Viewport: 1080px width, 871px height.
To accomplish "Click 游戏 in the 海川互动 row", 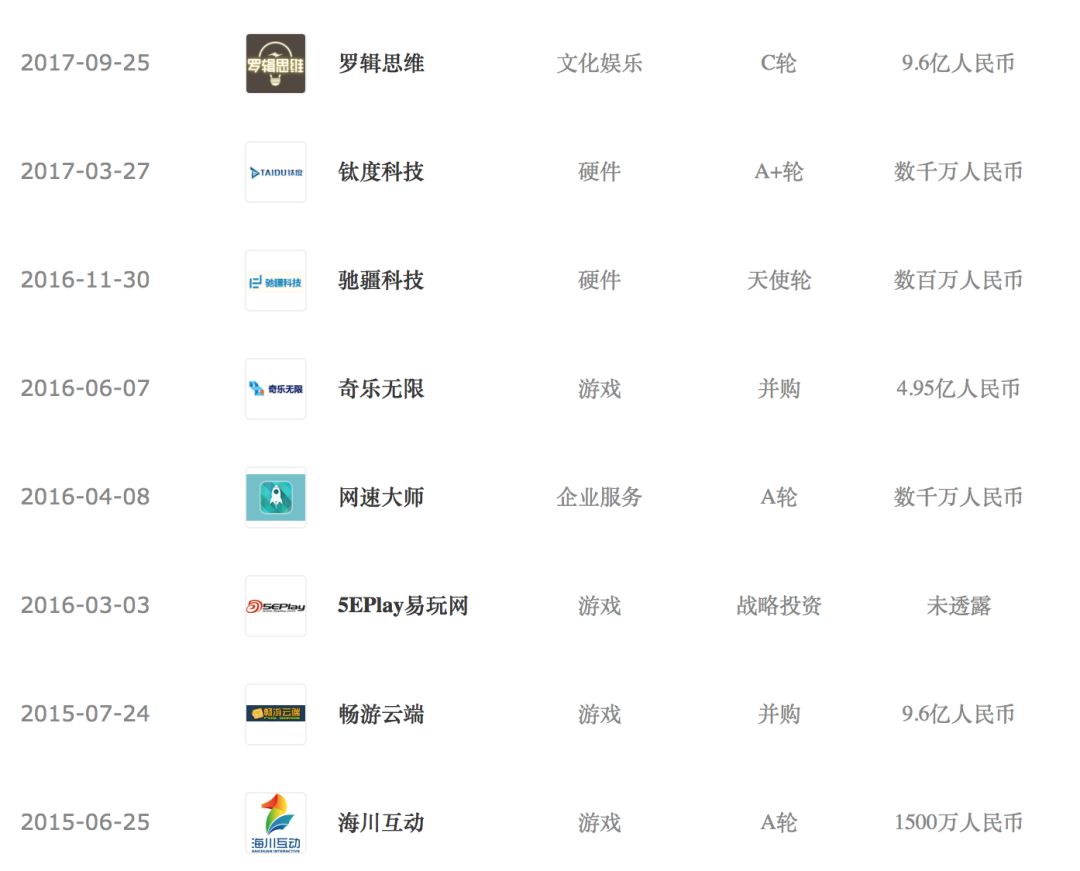I will (599, 822).
